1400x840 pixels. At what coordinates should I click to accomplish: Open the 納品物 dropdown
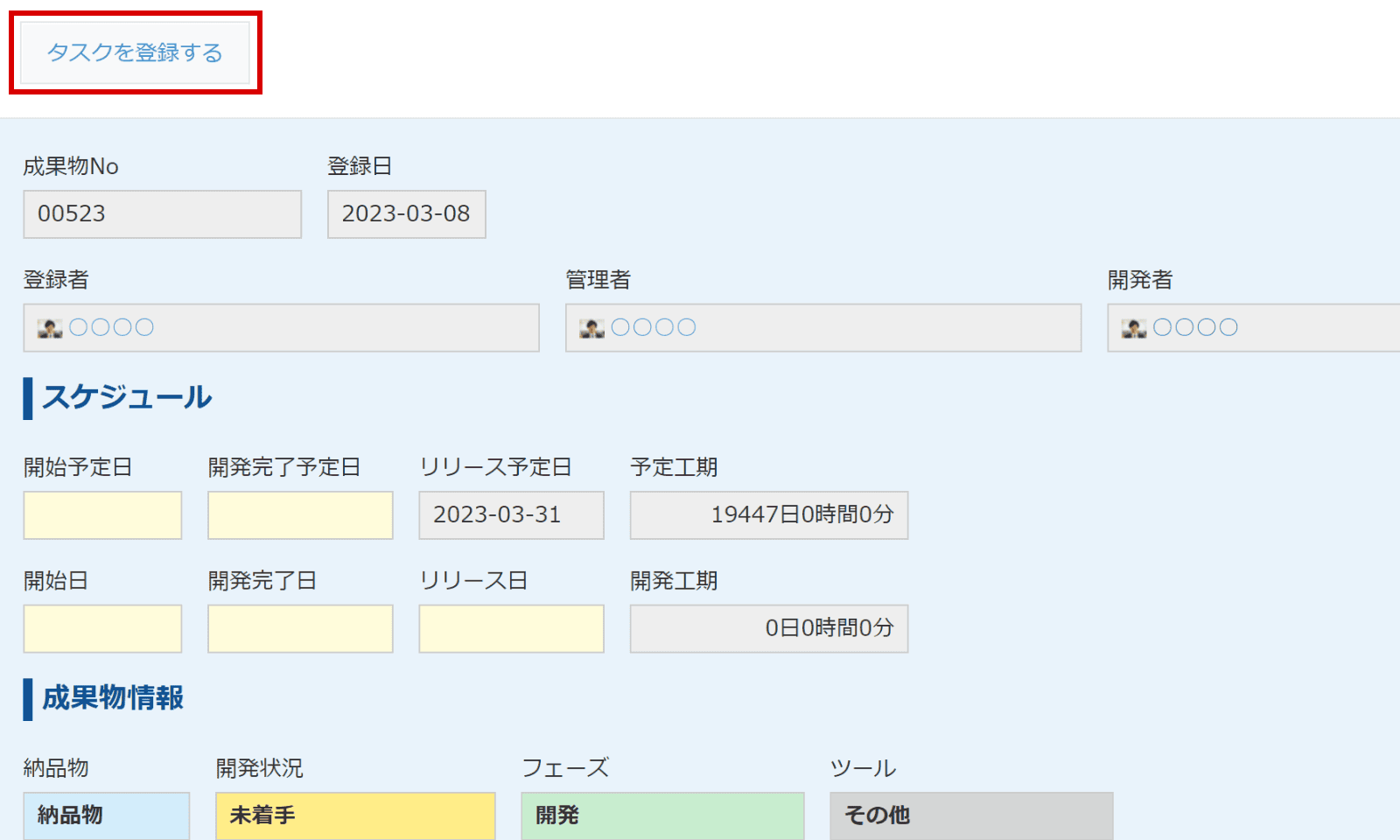tap(106, 815)
